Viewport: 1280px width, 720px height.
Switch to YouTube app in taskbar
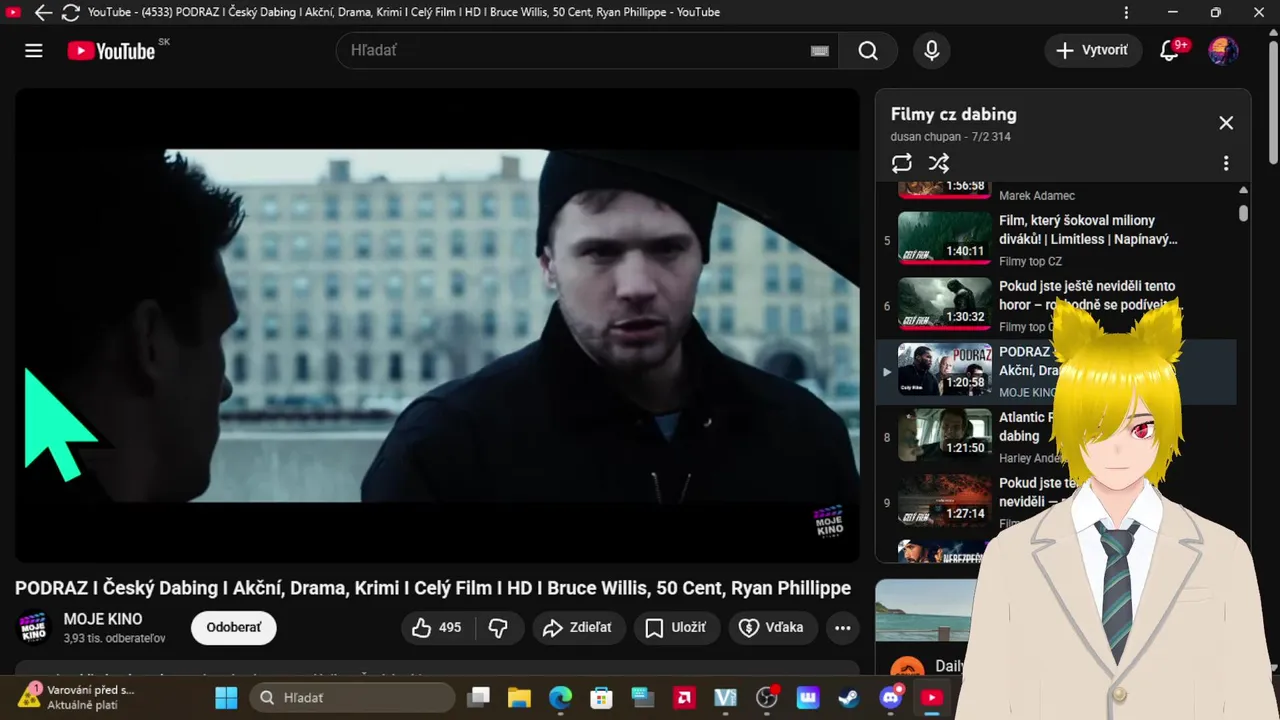(932, 697)
